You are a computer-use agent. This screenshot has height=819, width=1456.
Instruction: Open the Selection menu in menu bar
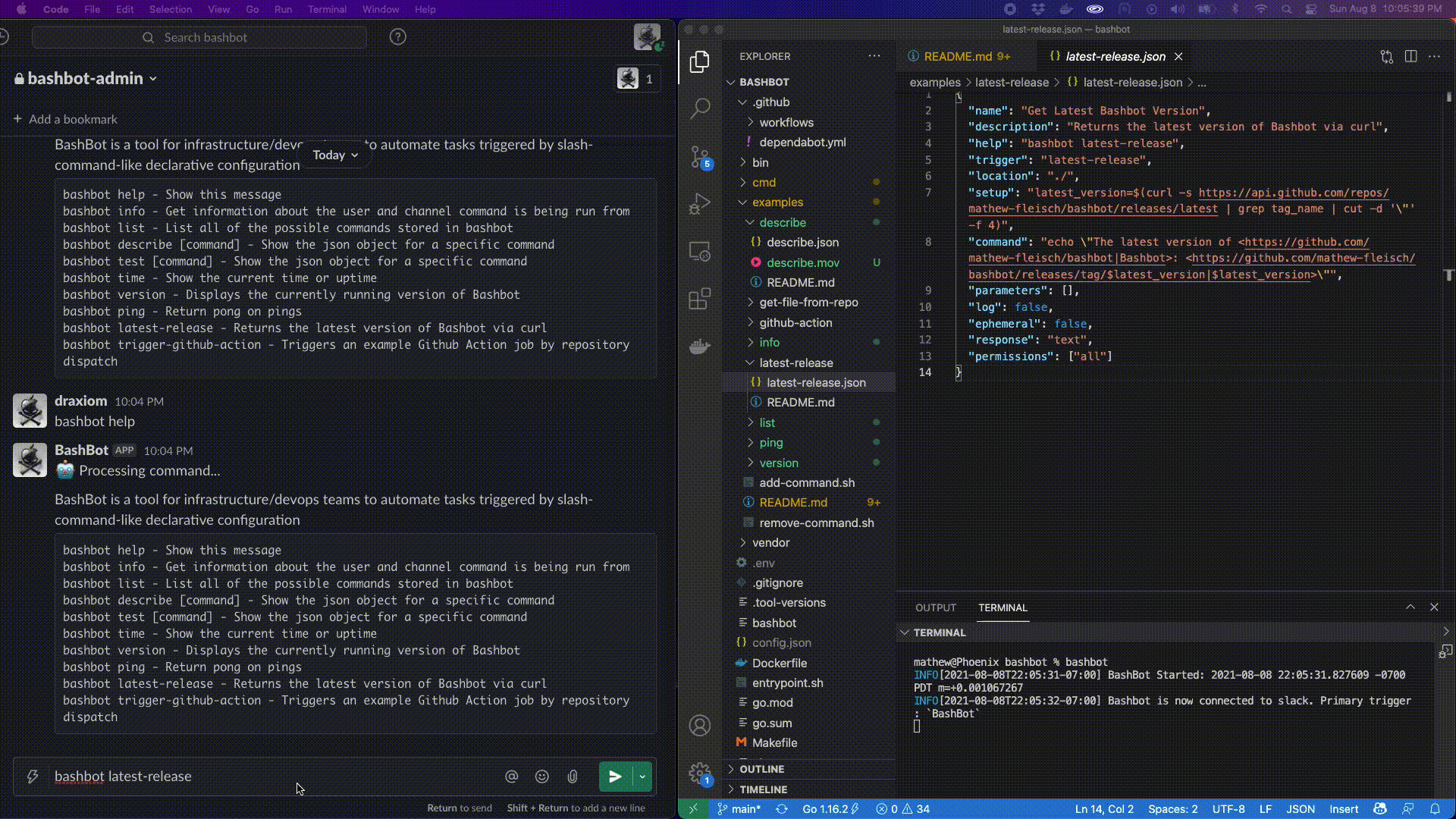tap(171, 9)
